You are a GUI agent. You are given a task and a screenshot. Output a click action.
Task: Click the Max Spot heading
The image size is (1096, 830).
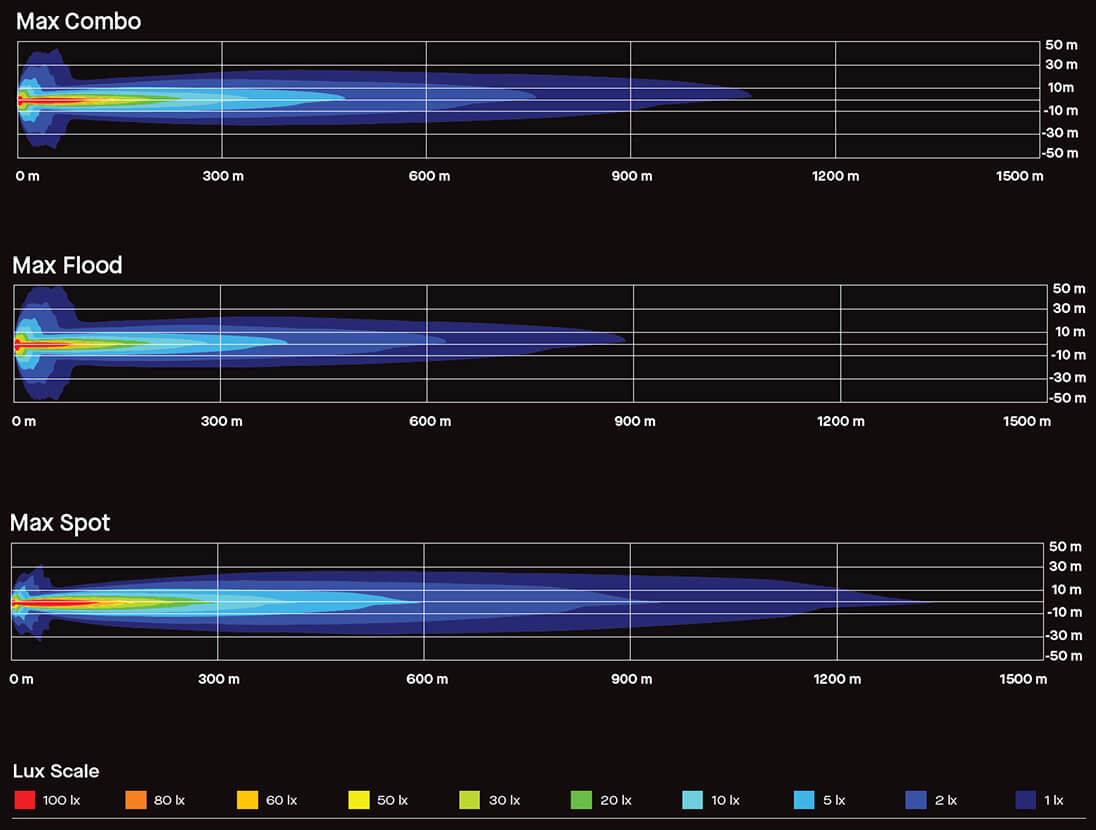point(60,523)
